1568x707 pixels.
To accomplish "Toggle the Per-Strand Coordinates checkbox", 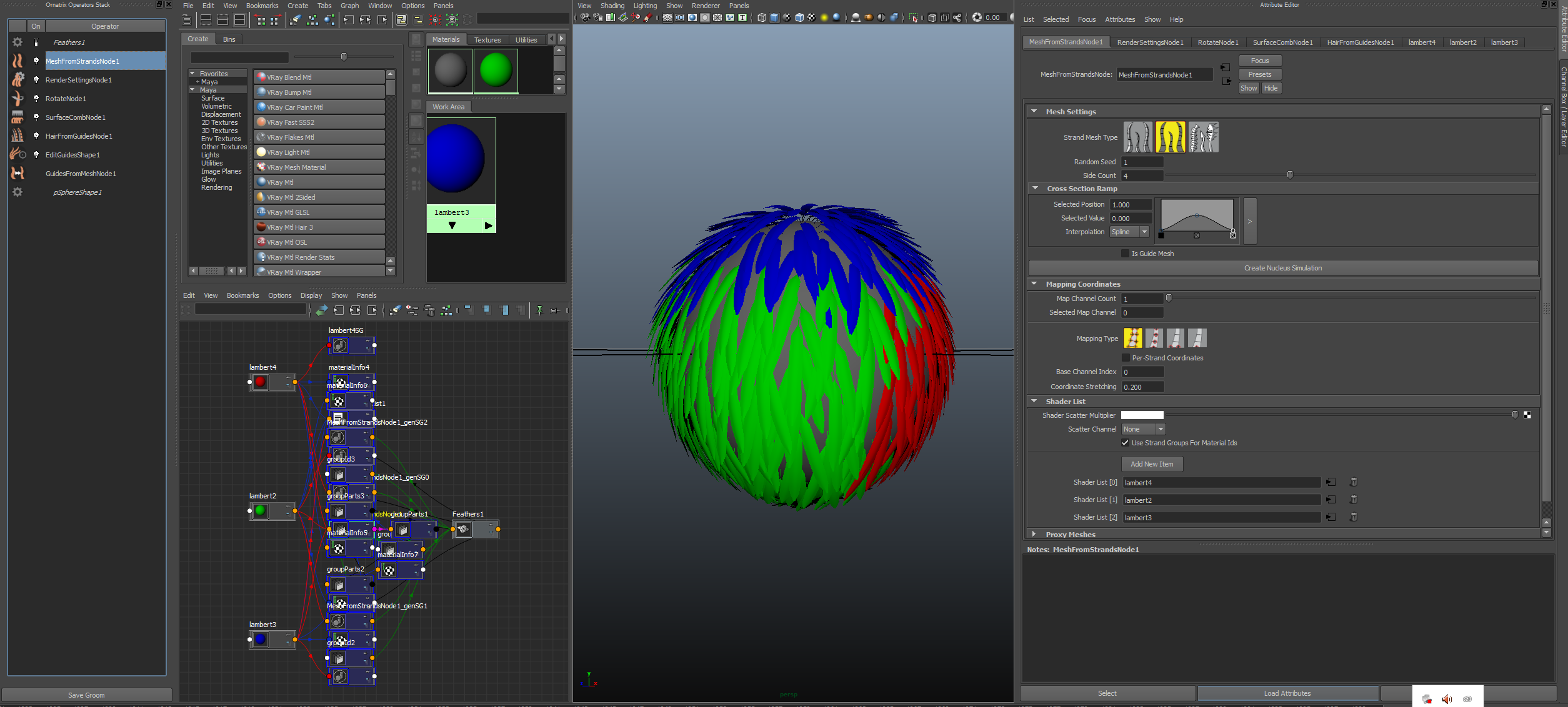I will click(1126, 358).
